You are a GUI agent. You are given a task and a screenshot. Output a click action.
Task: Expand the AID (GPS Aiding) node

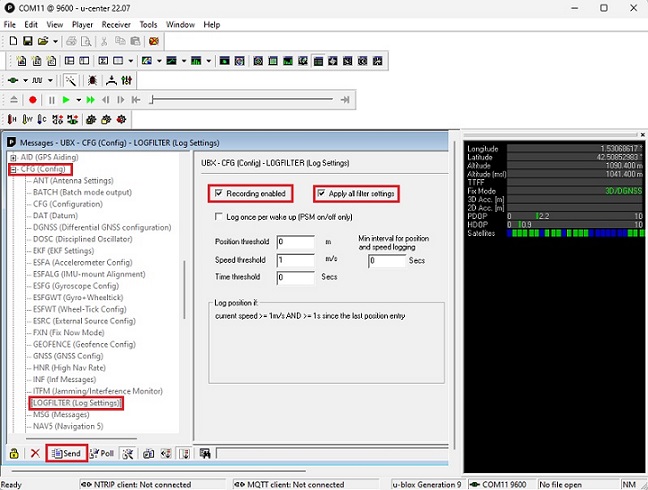13,158
